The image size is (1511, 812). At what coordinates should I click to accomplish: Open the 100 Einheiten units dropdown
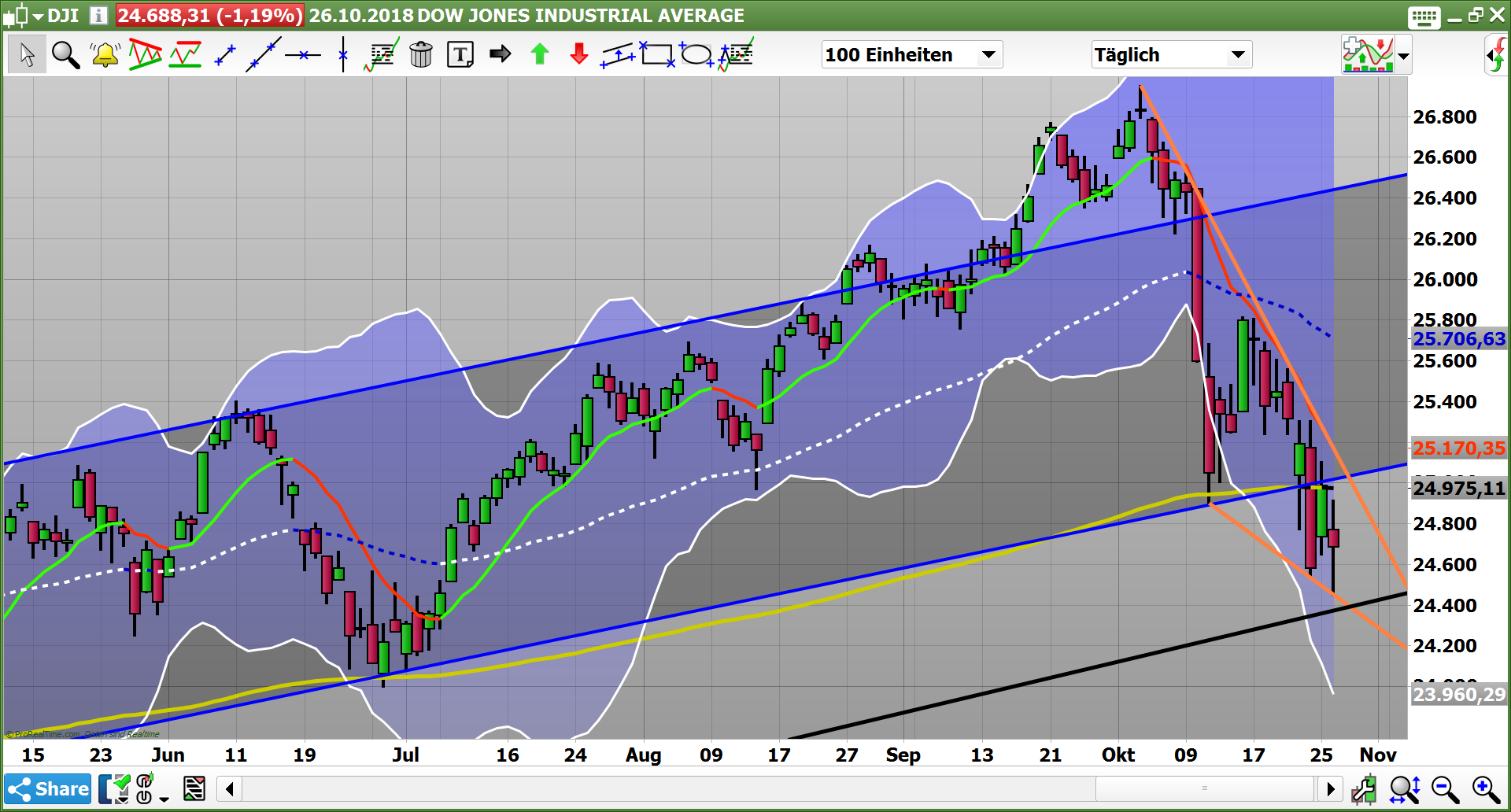coord(911,54)
